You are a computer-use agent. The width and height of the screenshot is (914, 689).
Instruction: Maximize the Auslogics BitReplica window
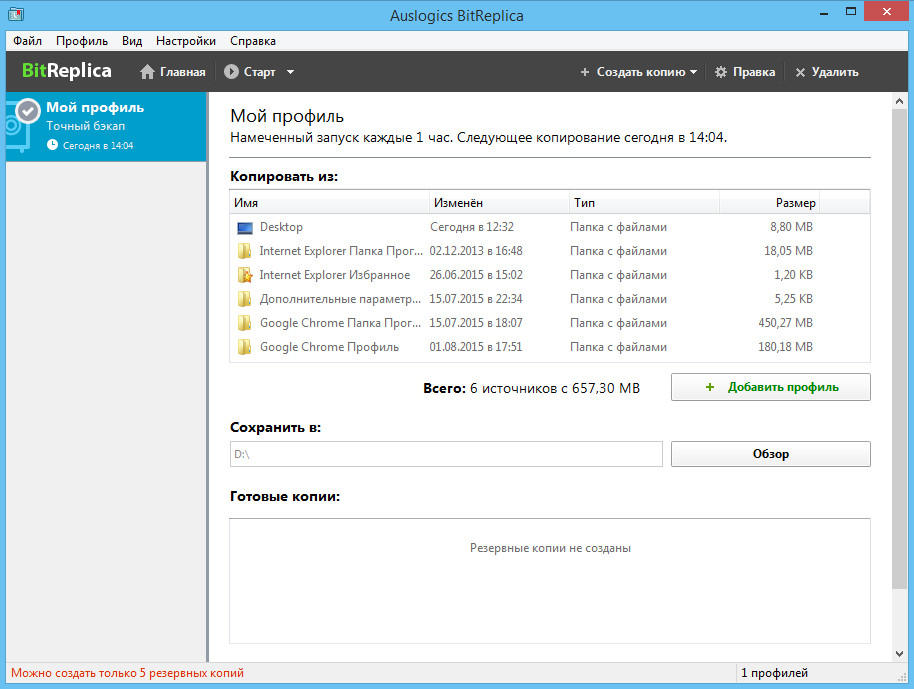point(850,12)
